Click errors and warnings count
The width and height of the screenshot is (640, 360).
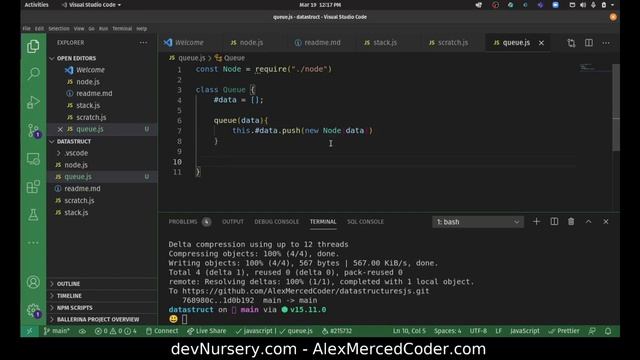click(116, 331)
